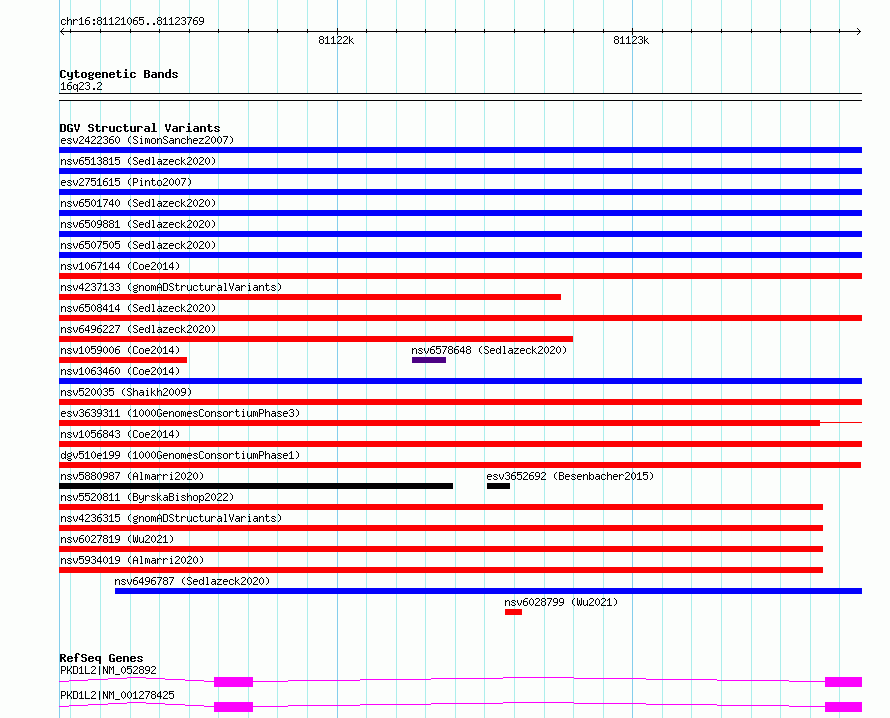
Task: Select nsv4236315 (gnomADStructuralVariants) label
Action: (x=171, y=518)
